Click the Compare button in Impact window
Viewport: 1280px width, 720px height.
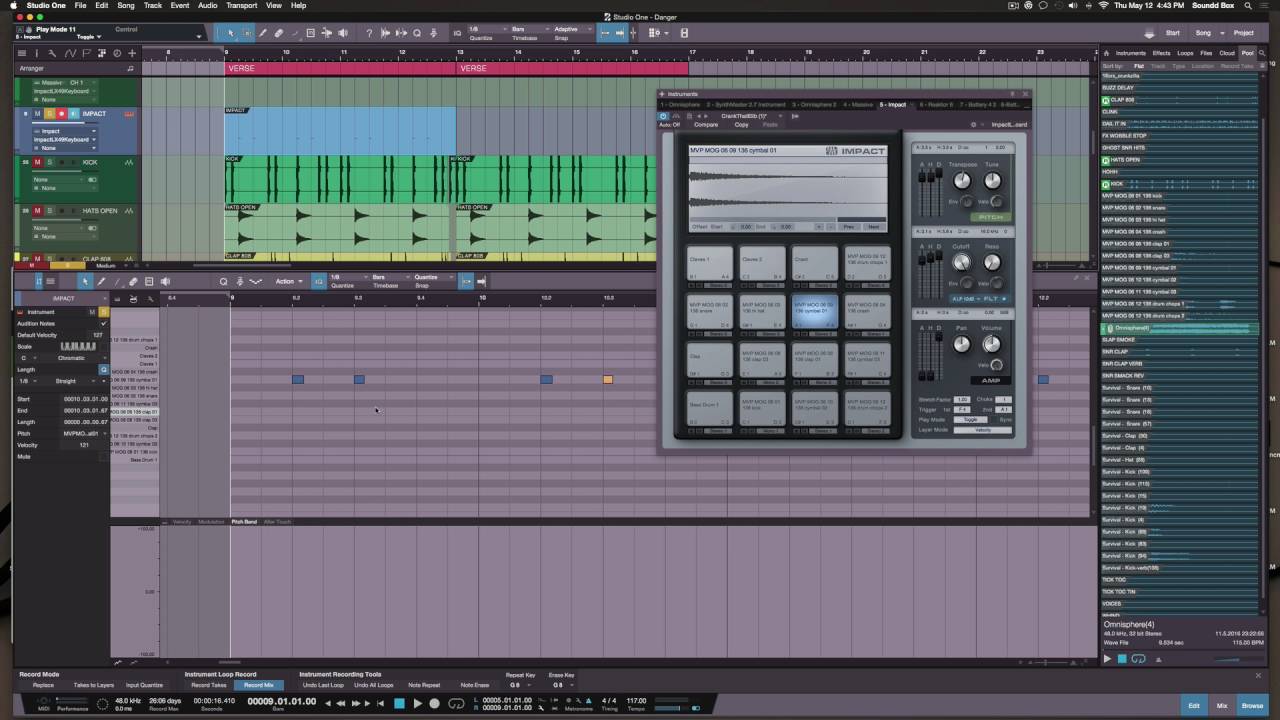pyautogui.click(x=706, y=125)
